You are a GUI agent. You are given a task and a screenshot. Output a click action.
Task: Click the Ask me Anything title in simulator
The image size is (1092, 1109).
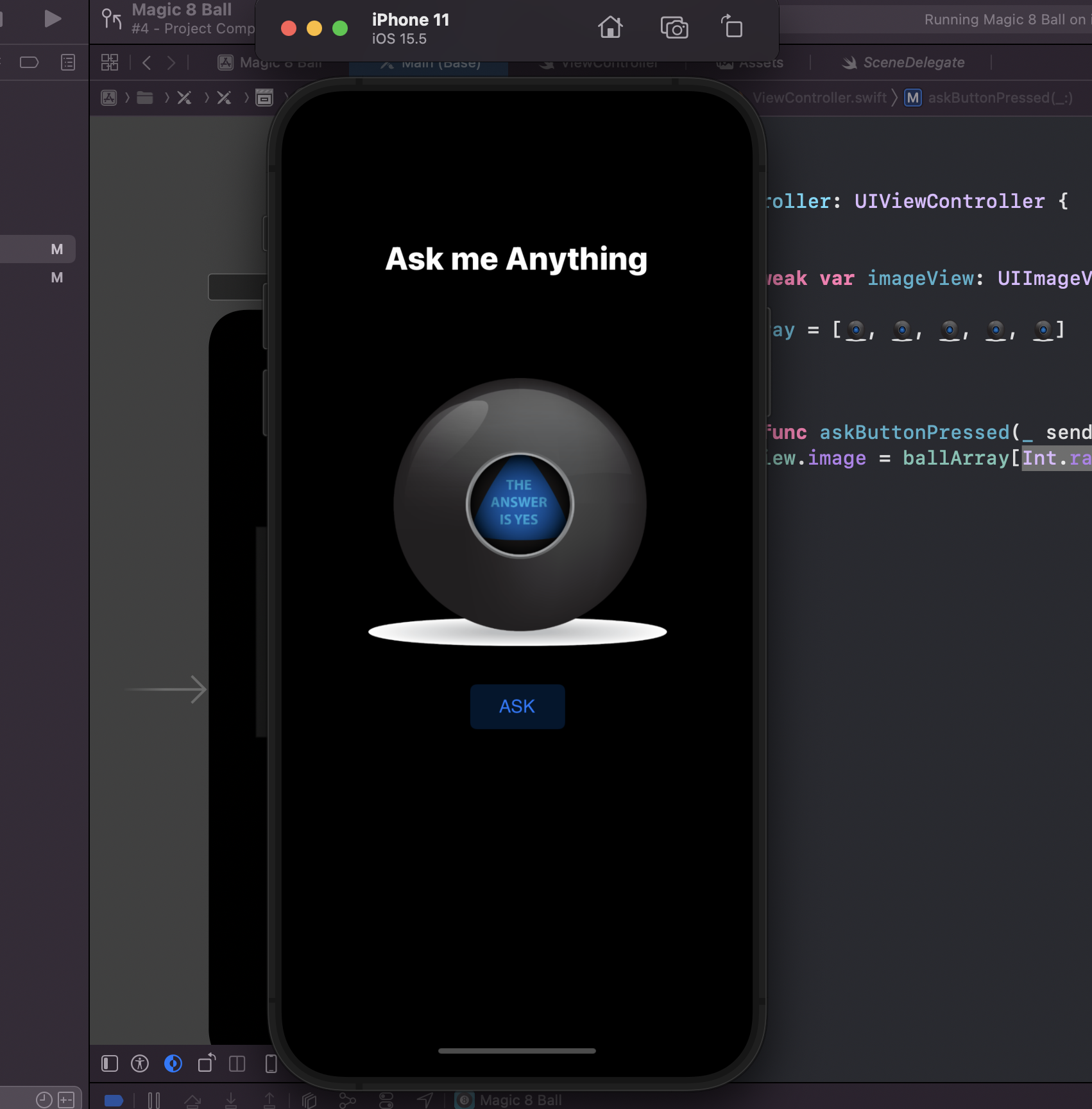[516, 259]
